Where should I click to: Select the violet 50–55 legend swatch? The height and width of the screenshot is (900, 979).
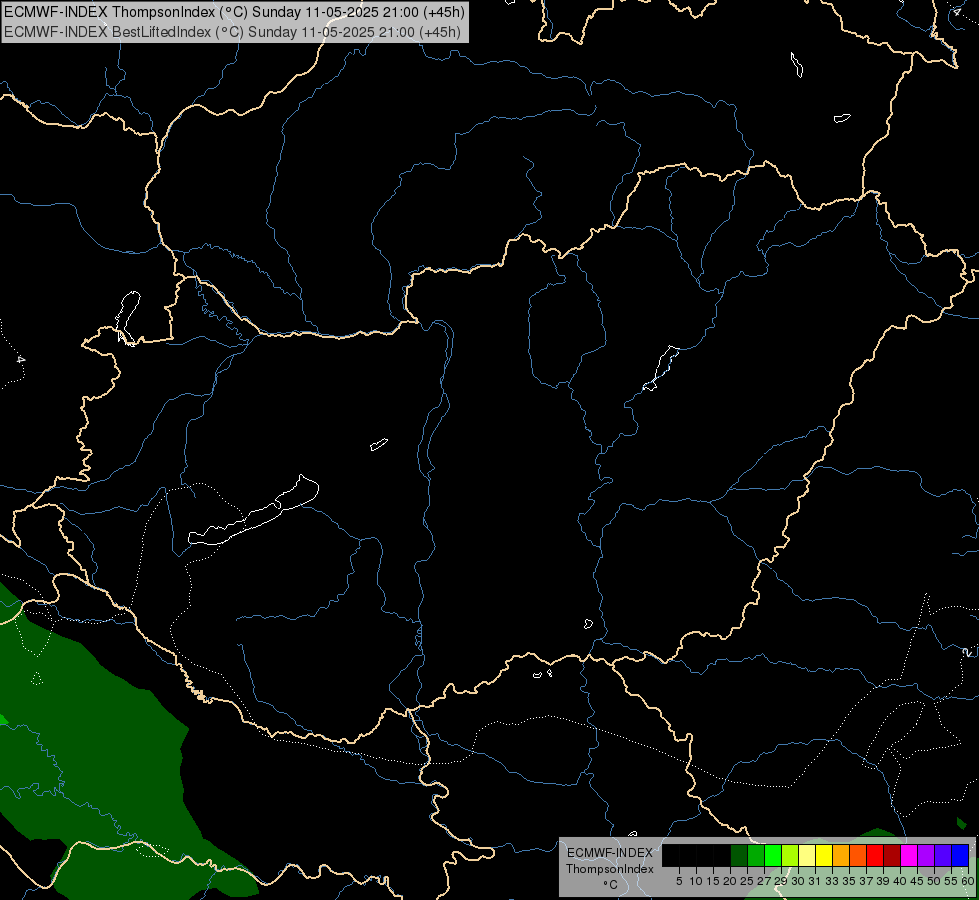(943, 855)
